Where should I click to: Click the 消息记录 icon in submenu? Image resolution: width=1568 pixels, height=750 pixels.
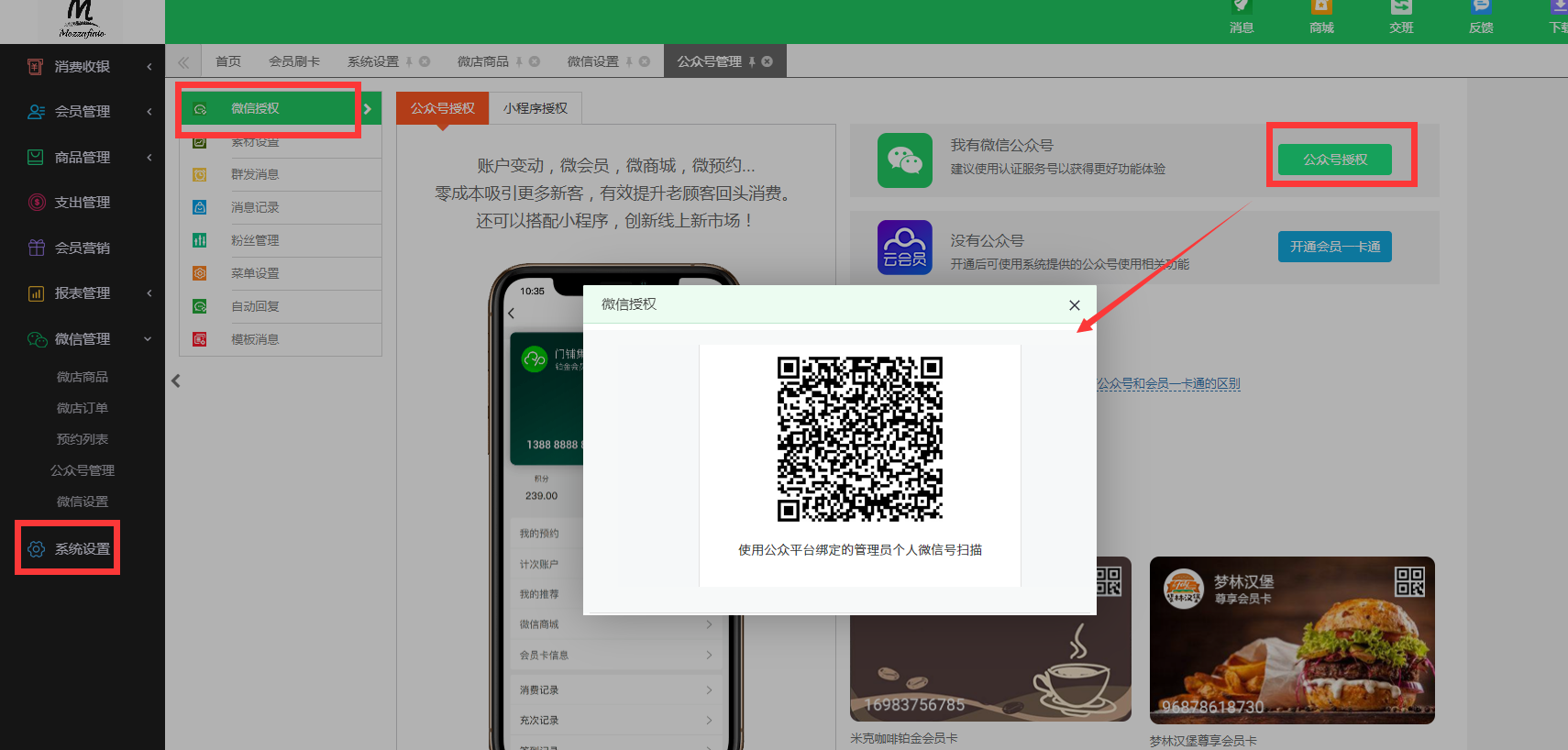tap(199, 207)
